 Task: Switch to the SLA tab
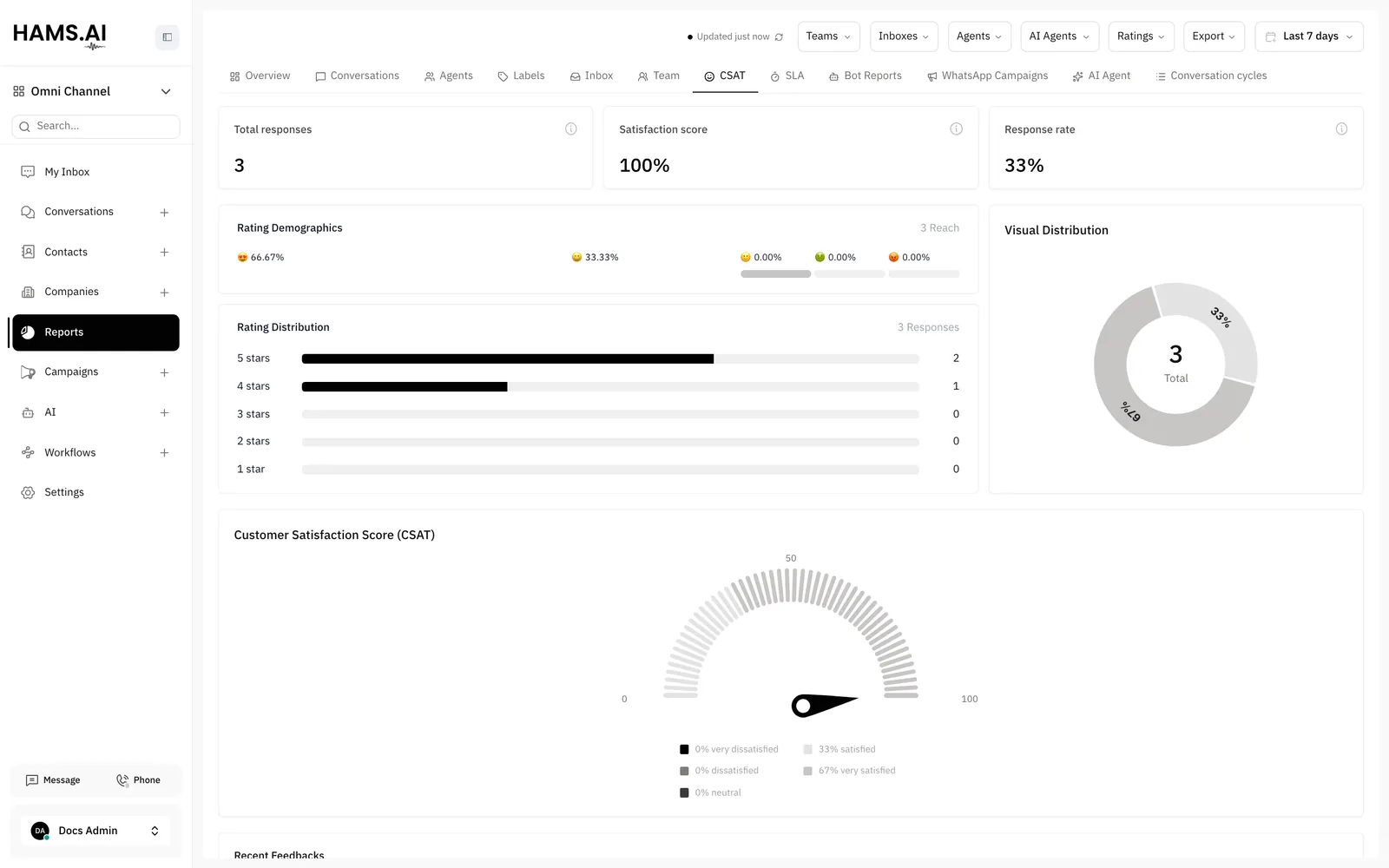pyautogui.click(x=787, y=76)
